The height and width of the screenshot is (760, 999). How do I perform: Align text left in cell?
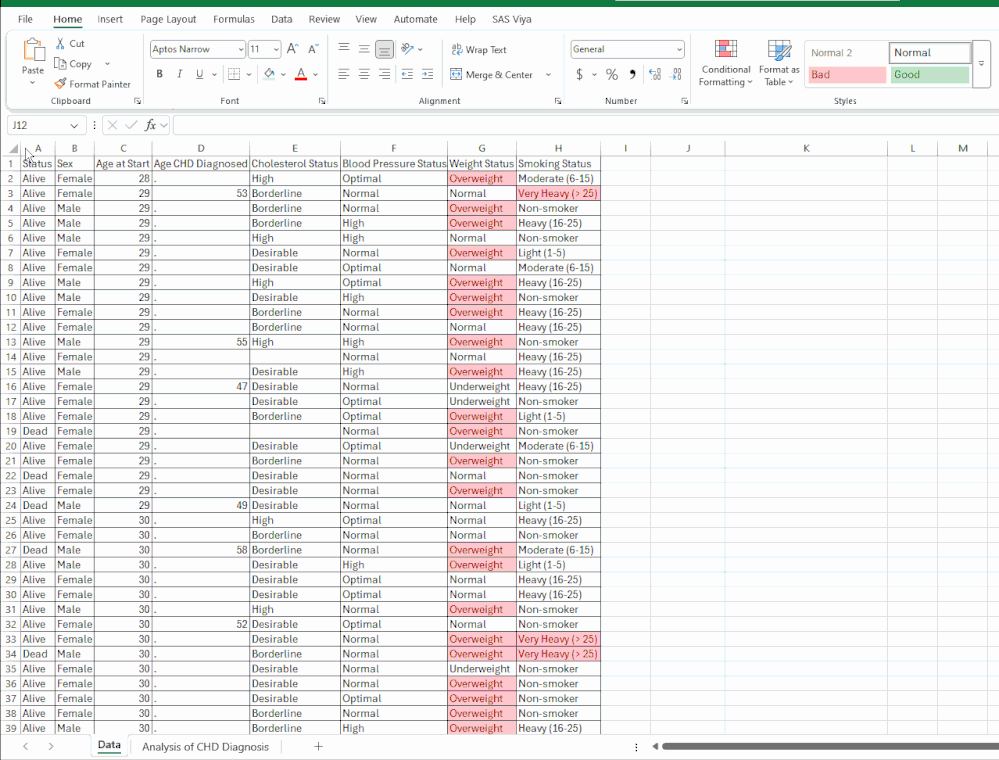pos(343,75)
